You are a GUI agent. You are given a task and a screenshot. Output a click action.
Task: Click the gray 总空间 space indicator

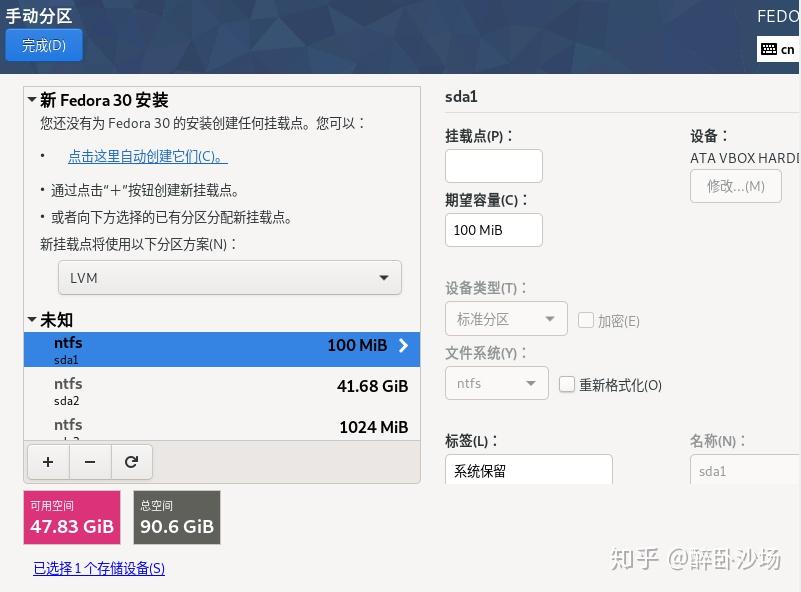176,517
